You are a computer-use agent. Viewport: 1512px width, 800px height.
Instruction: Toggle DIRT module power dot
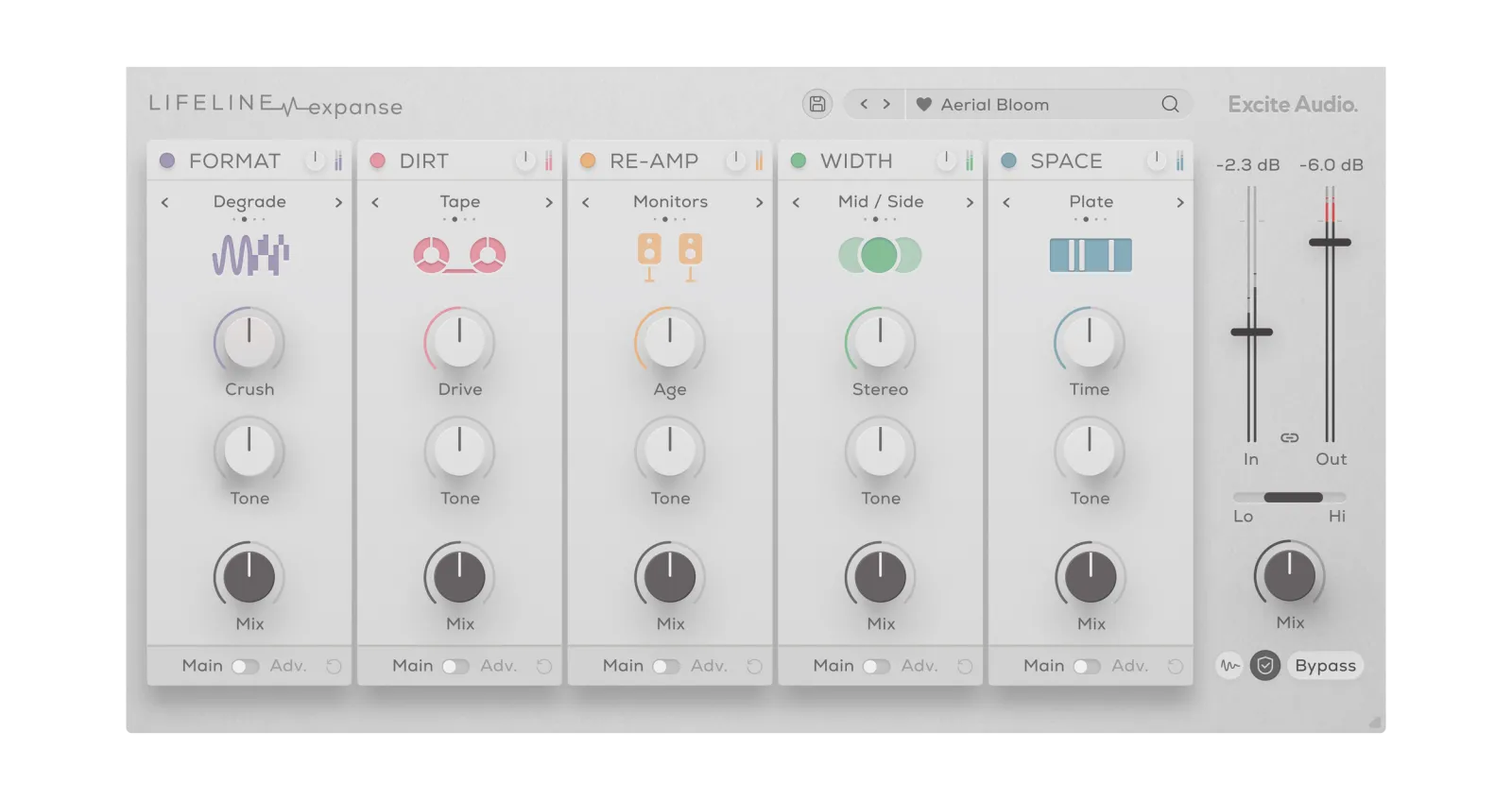coord(377,161)
